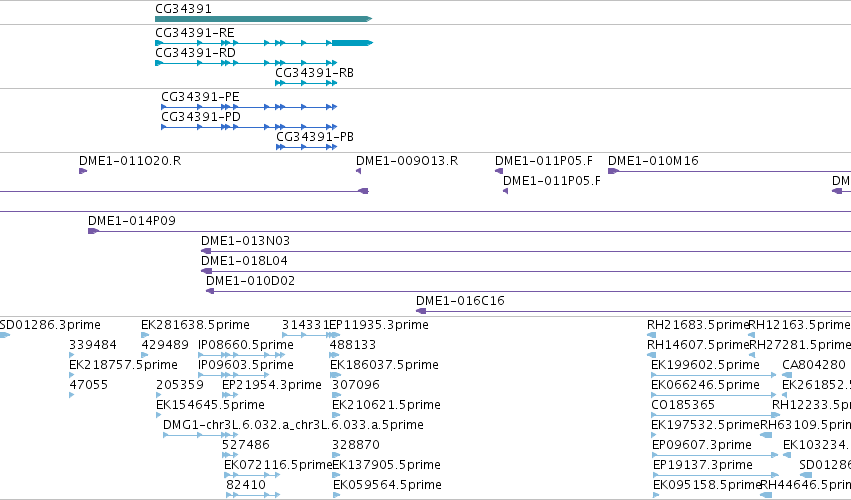Select the DME1-011O20.R clone label
Viewport: 851px width, 500px height.
pyautogui.click(x=130, y=161)
